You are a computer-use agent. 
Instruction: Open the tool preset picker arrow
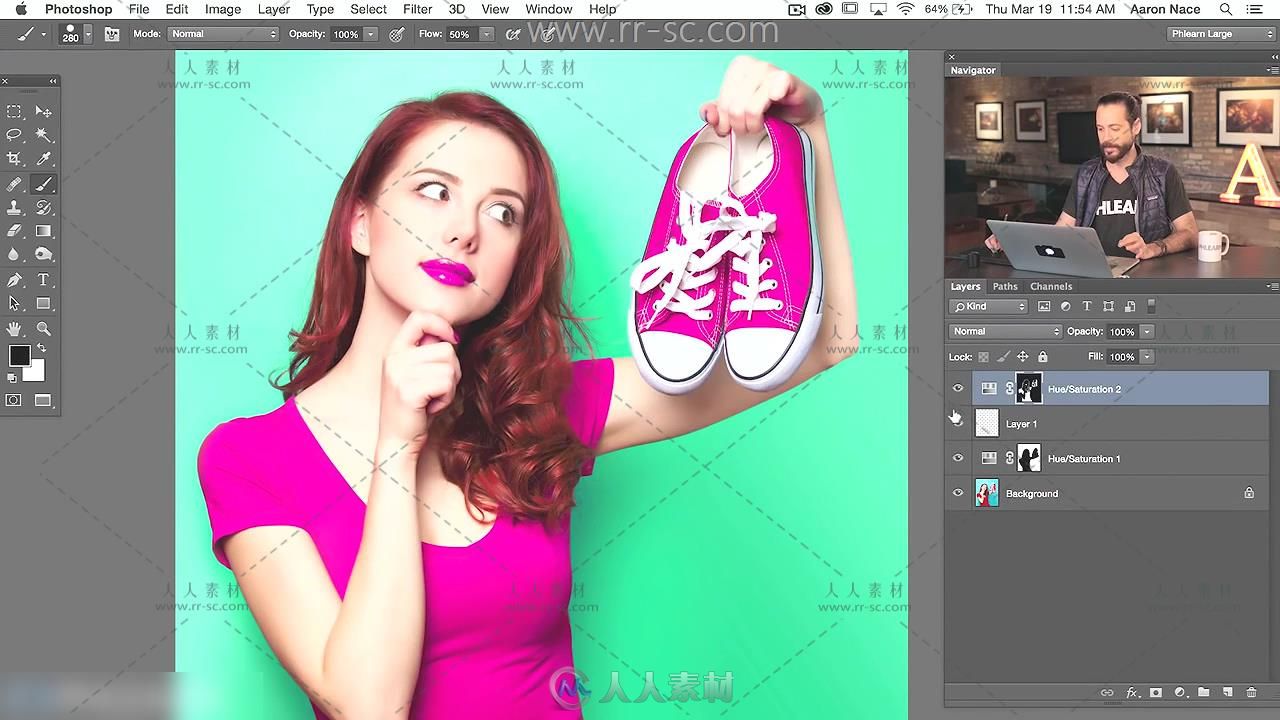[x=43, y=34]
